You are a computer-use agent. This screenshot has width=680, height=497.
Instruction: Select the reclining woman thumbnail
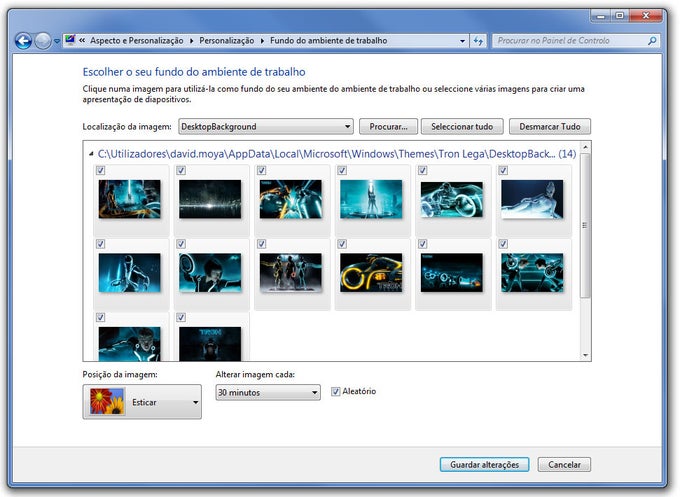532,199
